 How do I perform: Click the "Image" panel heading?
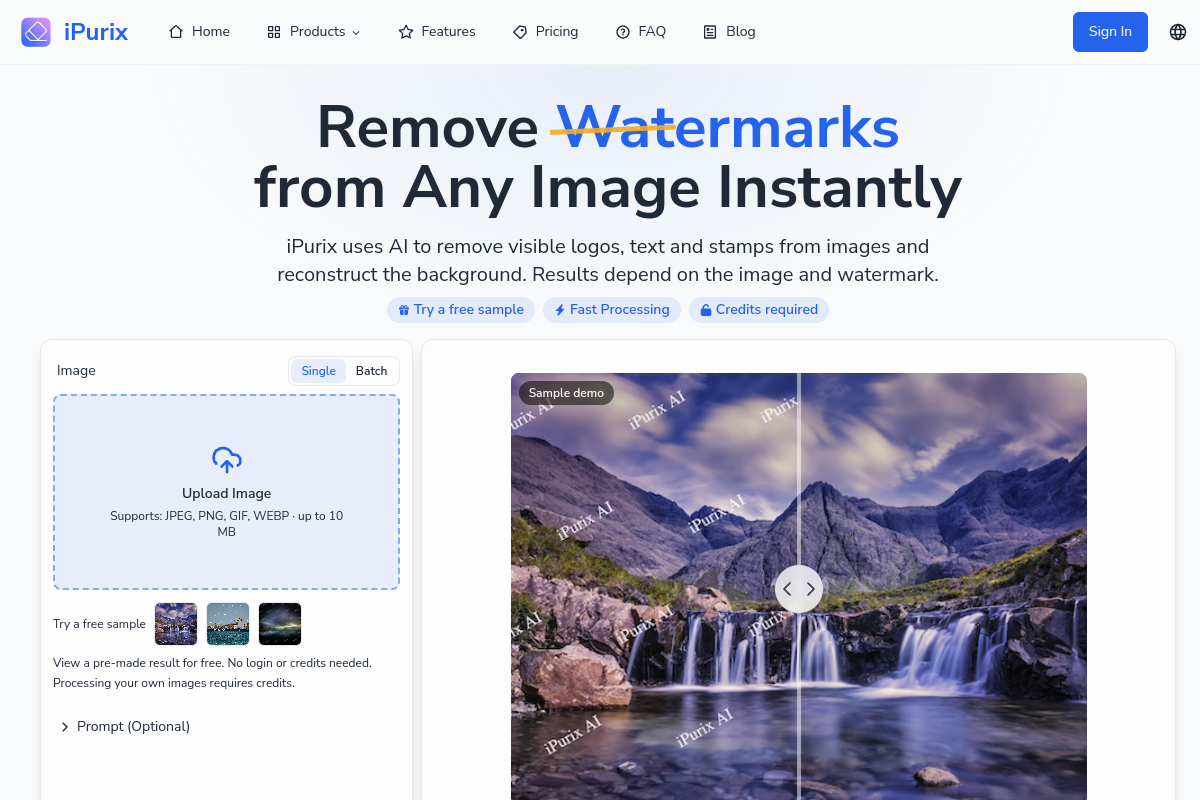(x=76, y=371)
